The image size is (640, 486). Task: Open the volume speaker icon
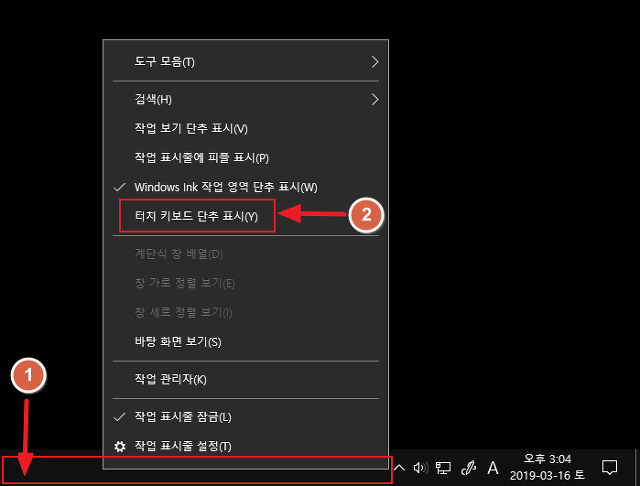pyautogui.click(x=421, y=468)
